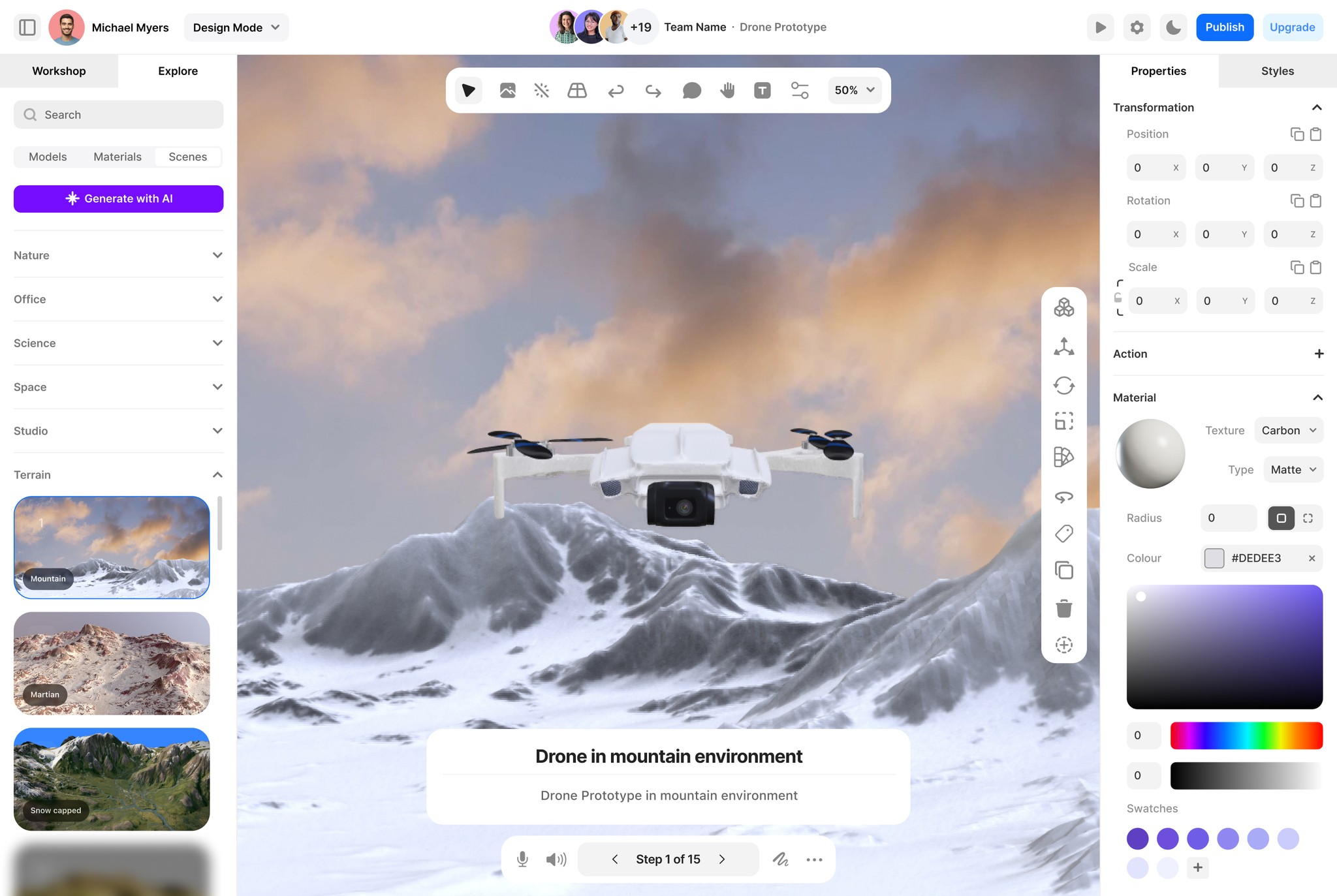The width and height of the screenshot is (1337, 896).
Task: Toggle dark mode moon icon
Action: click(1173, 27)
